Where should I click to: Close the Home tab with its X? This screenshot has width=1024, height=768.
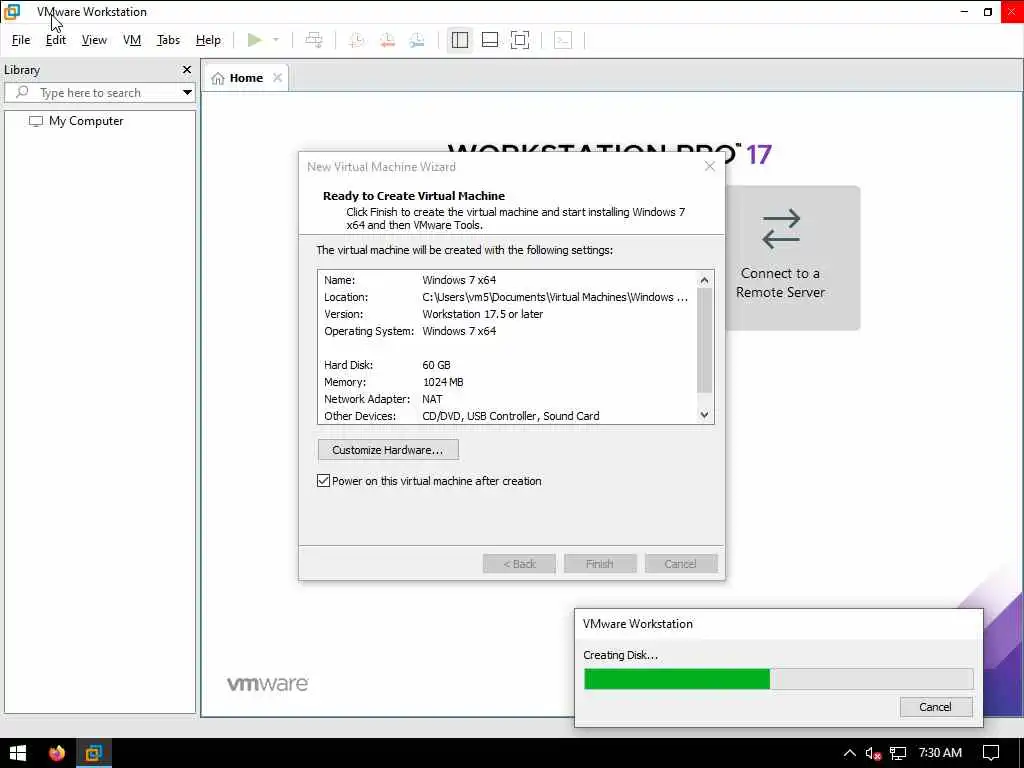coord(278,78)
